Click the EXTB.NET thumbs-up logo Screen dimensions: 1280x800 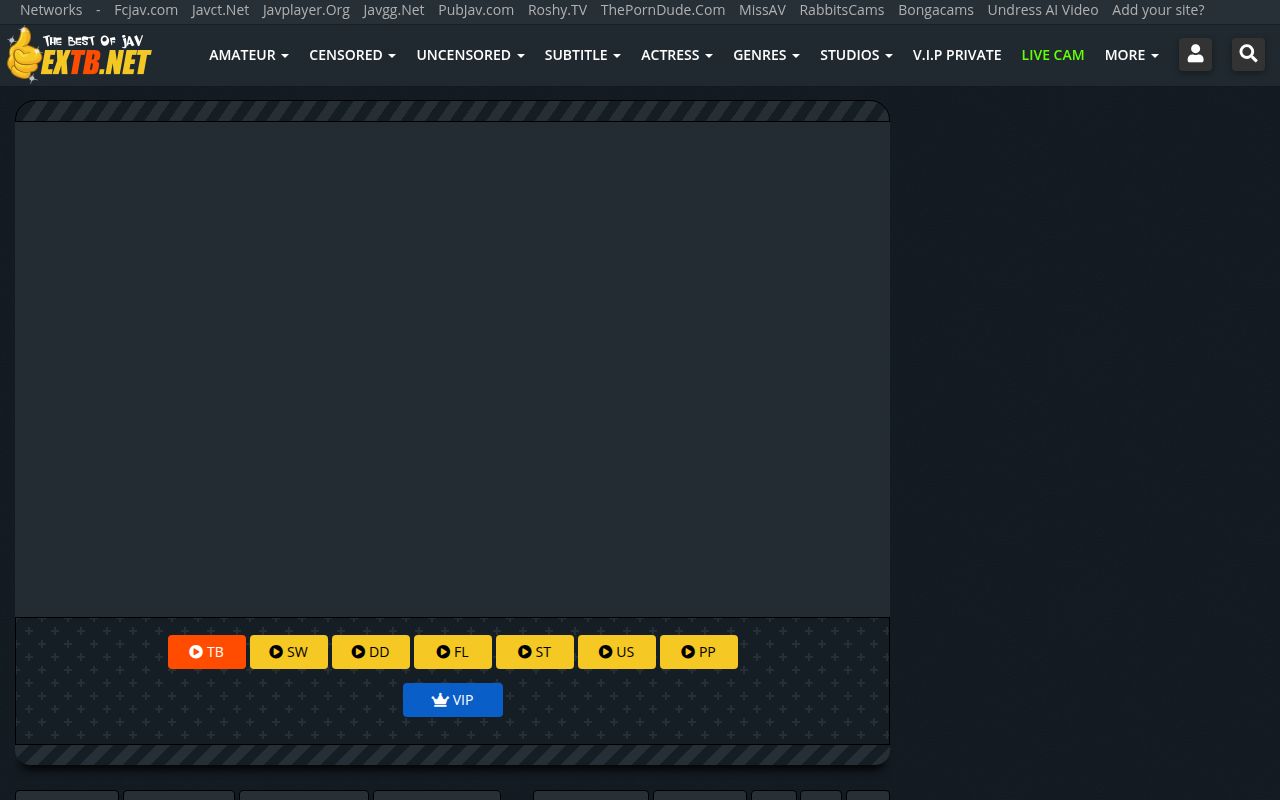point(80,55)
